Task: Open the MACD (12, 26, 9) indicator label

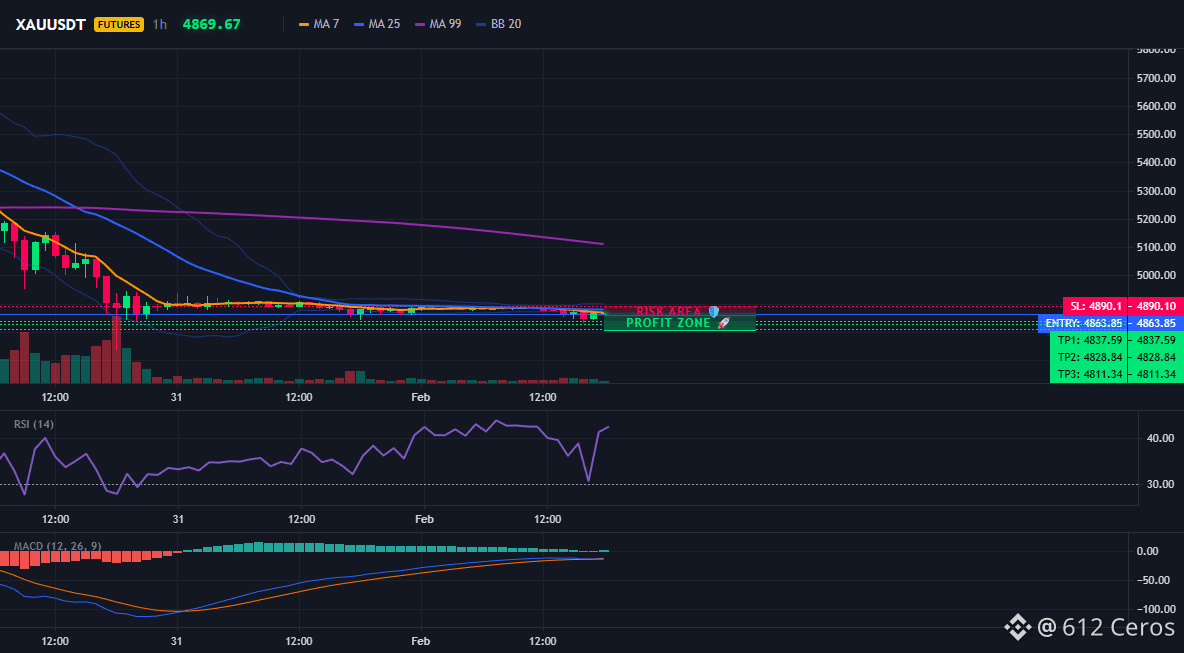Action: click(x=57, y=546)
